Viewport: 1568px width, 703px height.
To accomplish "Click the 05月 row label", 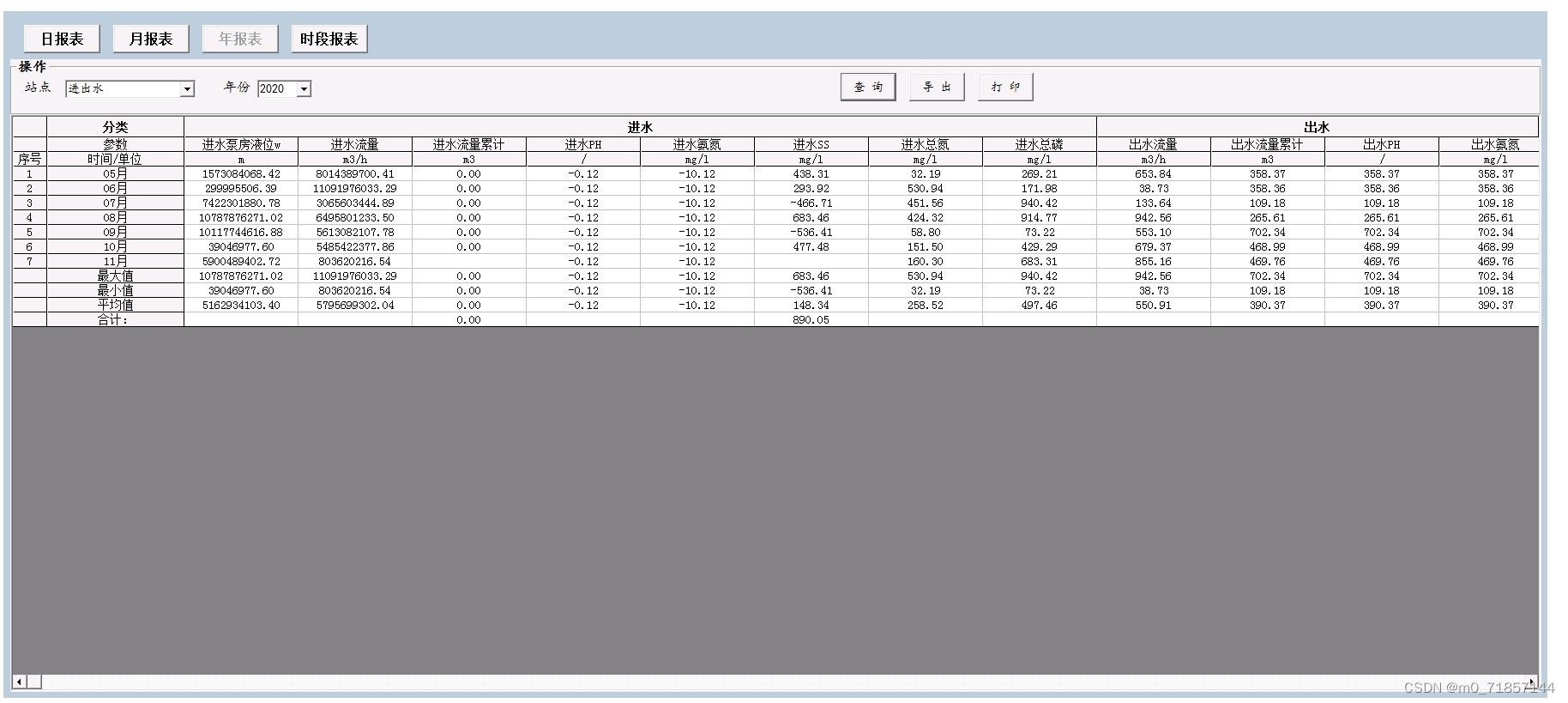I will [x=115, y=174].
